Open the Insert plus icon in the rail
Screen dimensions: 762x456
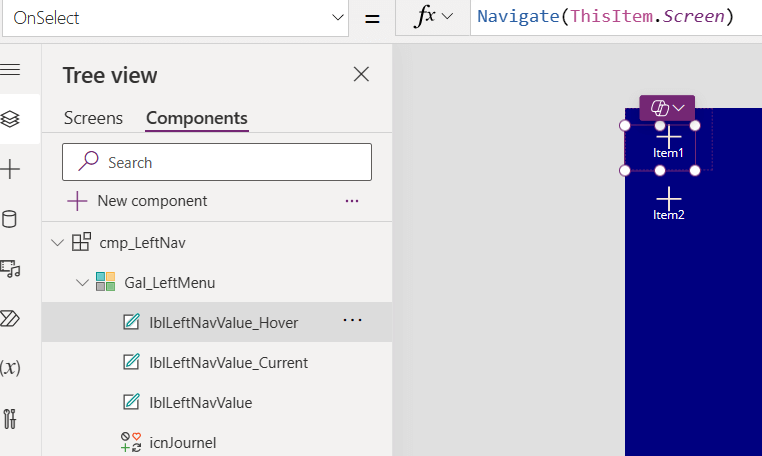pos(10,169)
